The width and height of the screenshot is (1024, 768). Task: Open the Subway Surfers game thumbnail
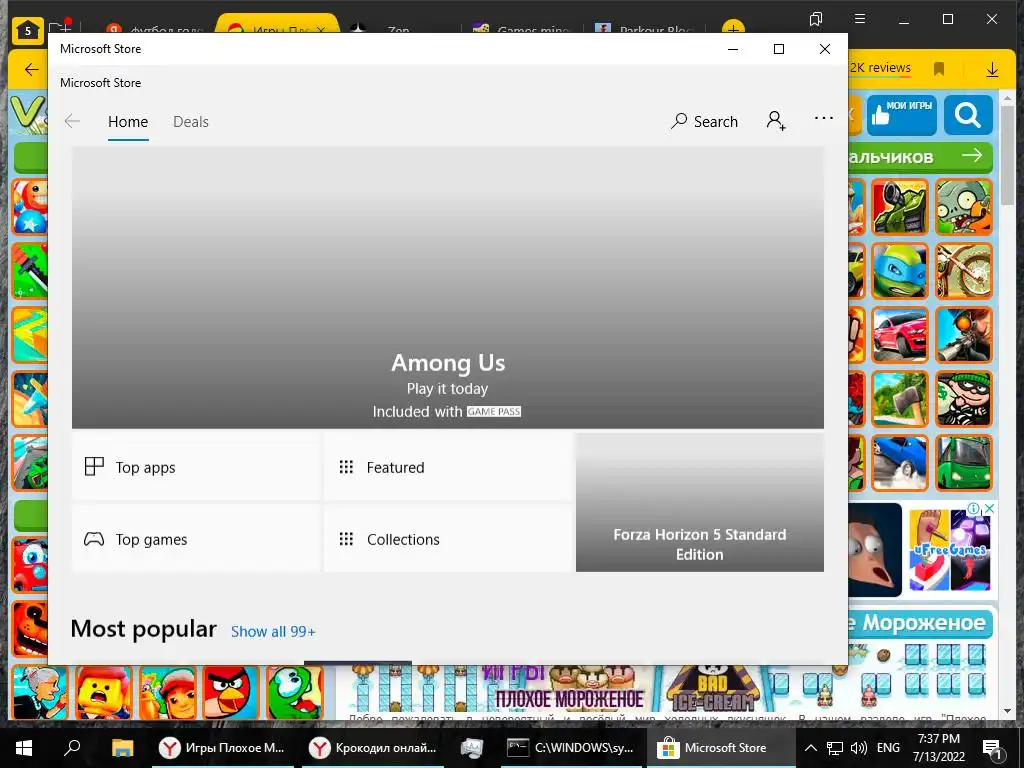click(x=167, y=692)
